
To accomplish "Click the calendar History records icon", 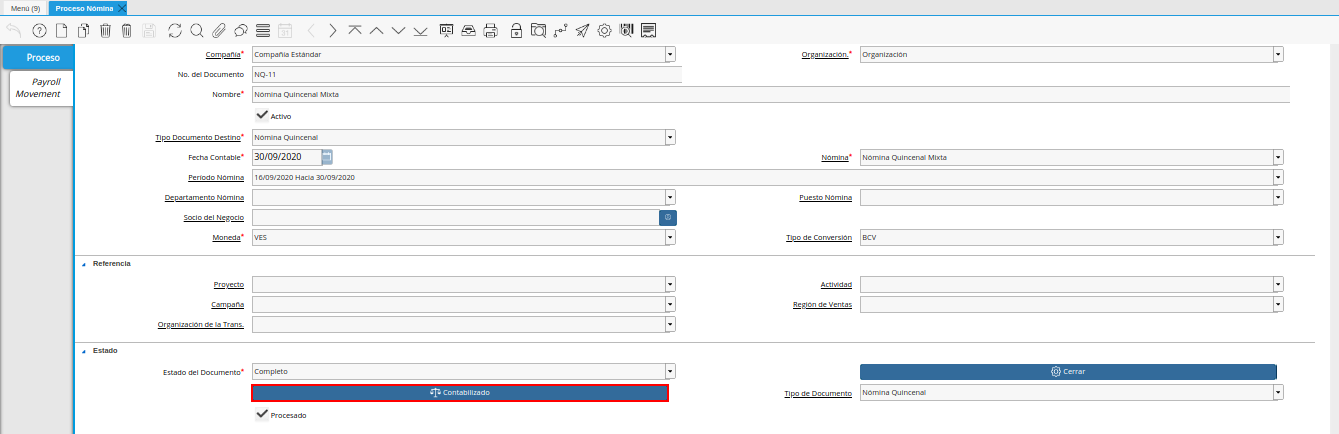I will tap(284, 30).
